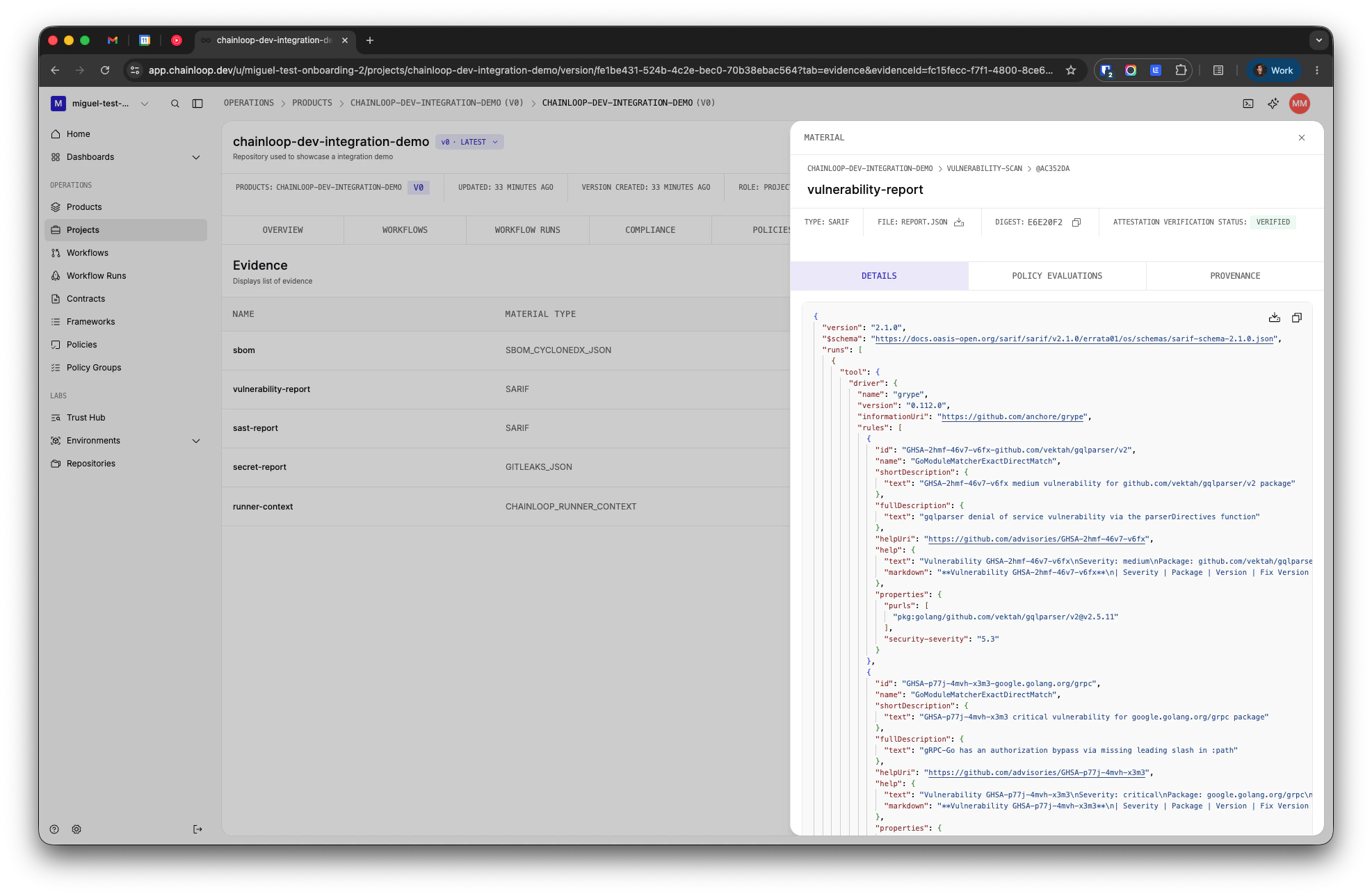
Task: Select the sbom evidence row
Action: tap(506, 350)
